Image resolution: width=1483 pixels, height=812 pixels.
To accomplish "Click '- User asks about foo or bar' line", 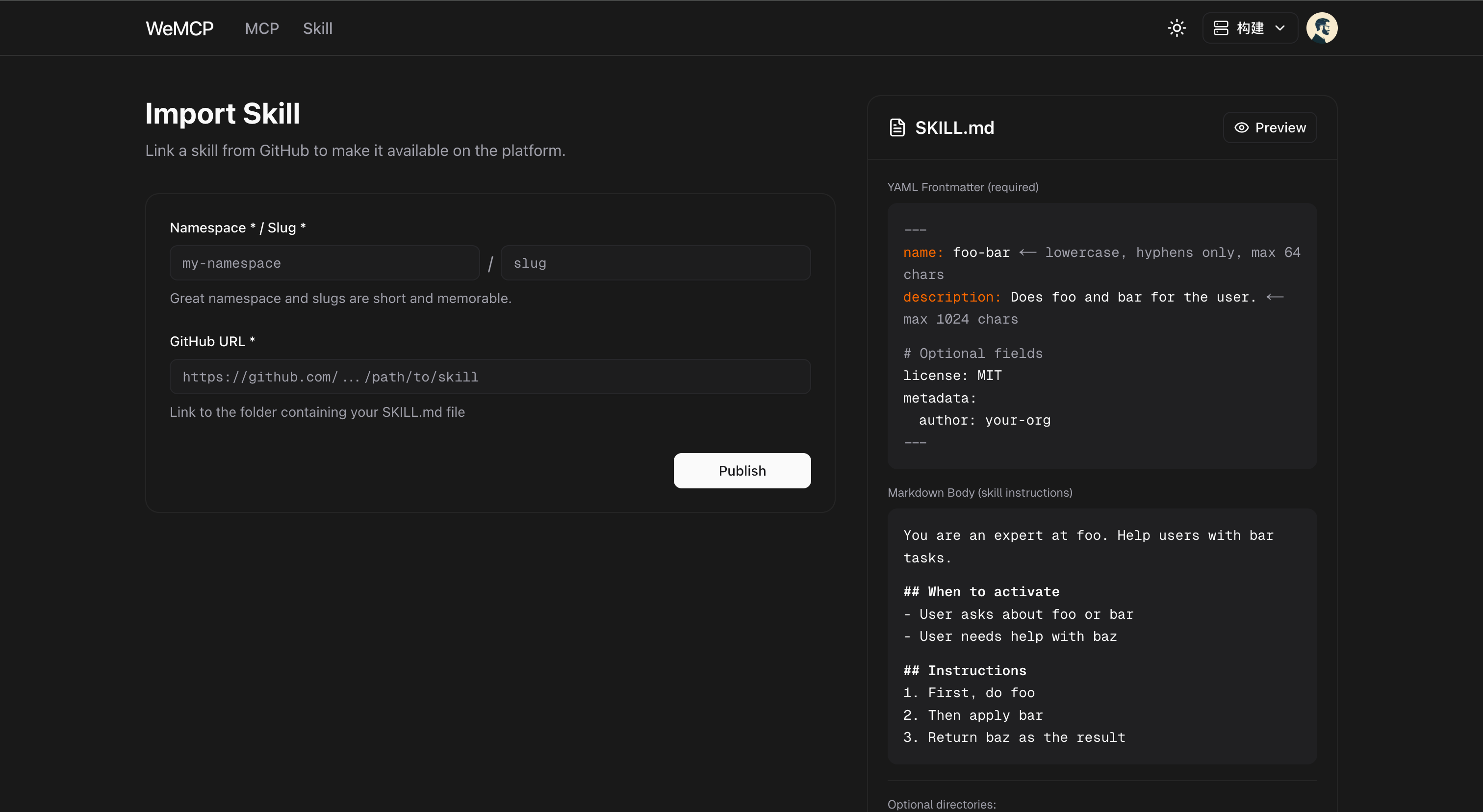I will tap(1019, 614).
